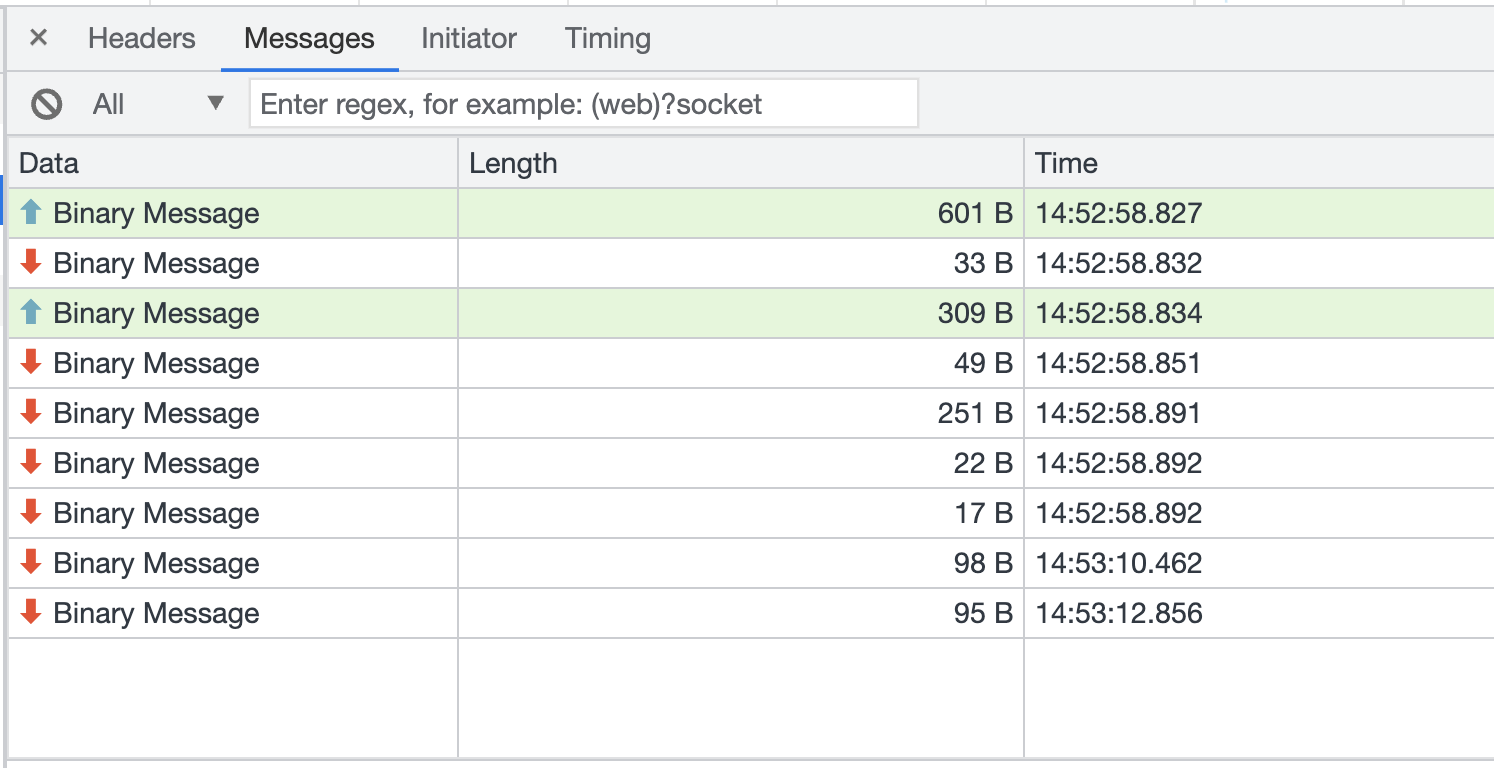Open the Initiator tab
The height and width of the screenshot is (768, 1494).
pos(469,39)
